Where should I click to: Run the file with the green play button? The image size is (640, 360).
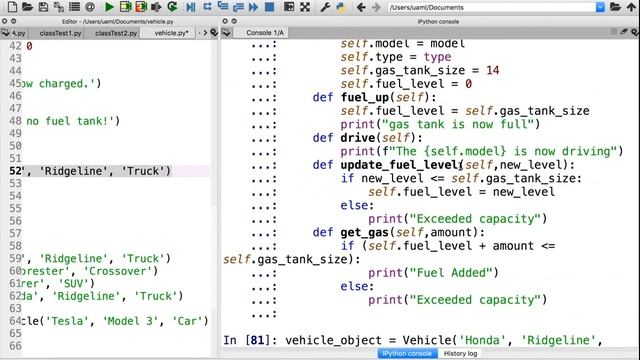(109, 7)
